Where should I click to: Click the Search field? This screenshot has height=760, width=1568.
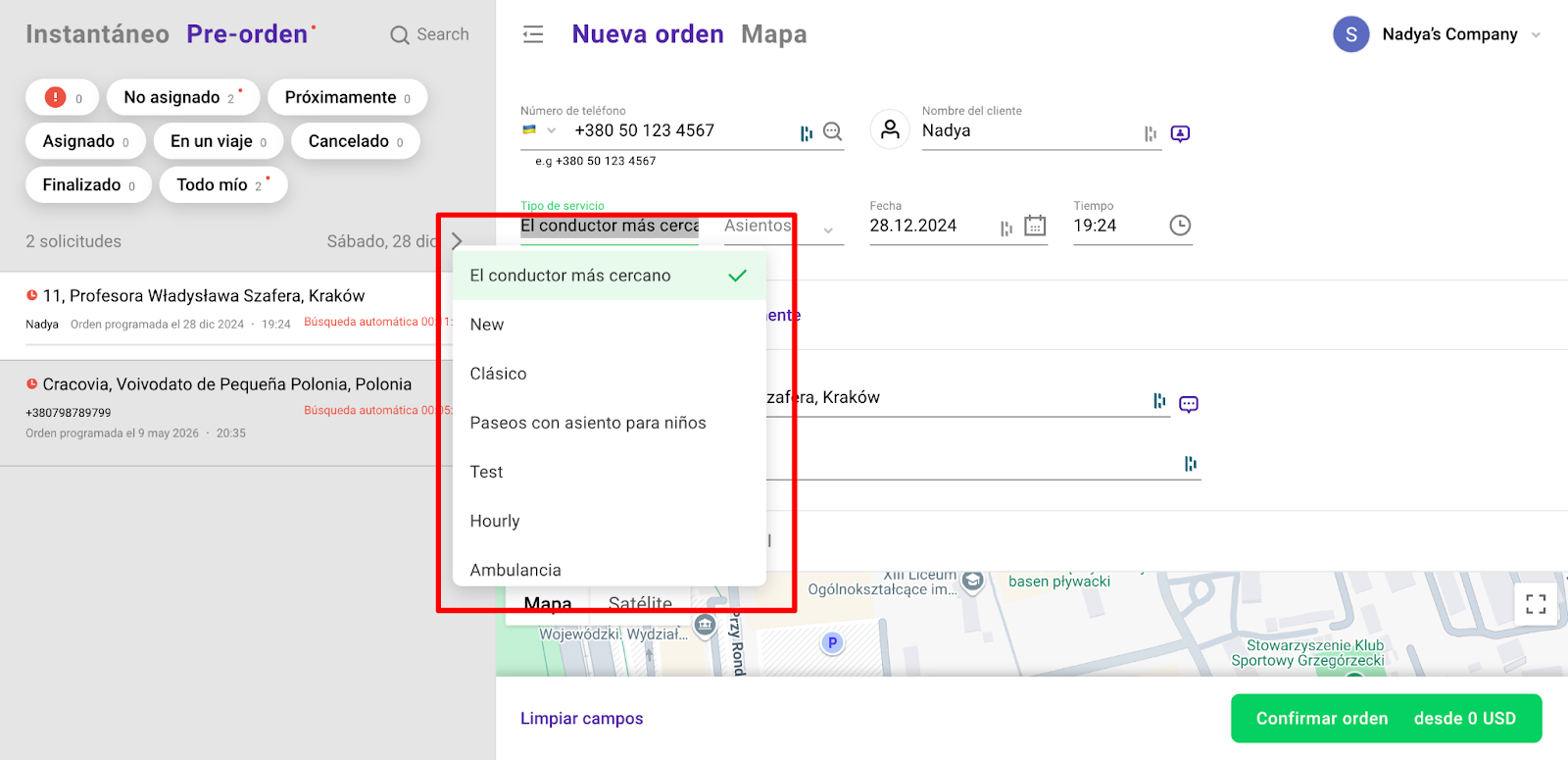pos(430,34)
